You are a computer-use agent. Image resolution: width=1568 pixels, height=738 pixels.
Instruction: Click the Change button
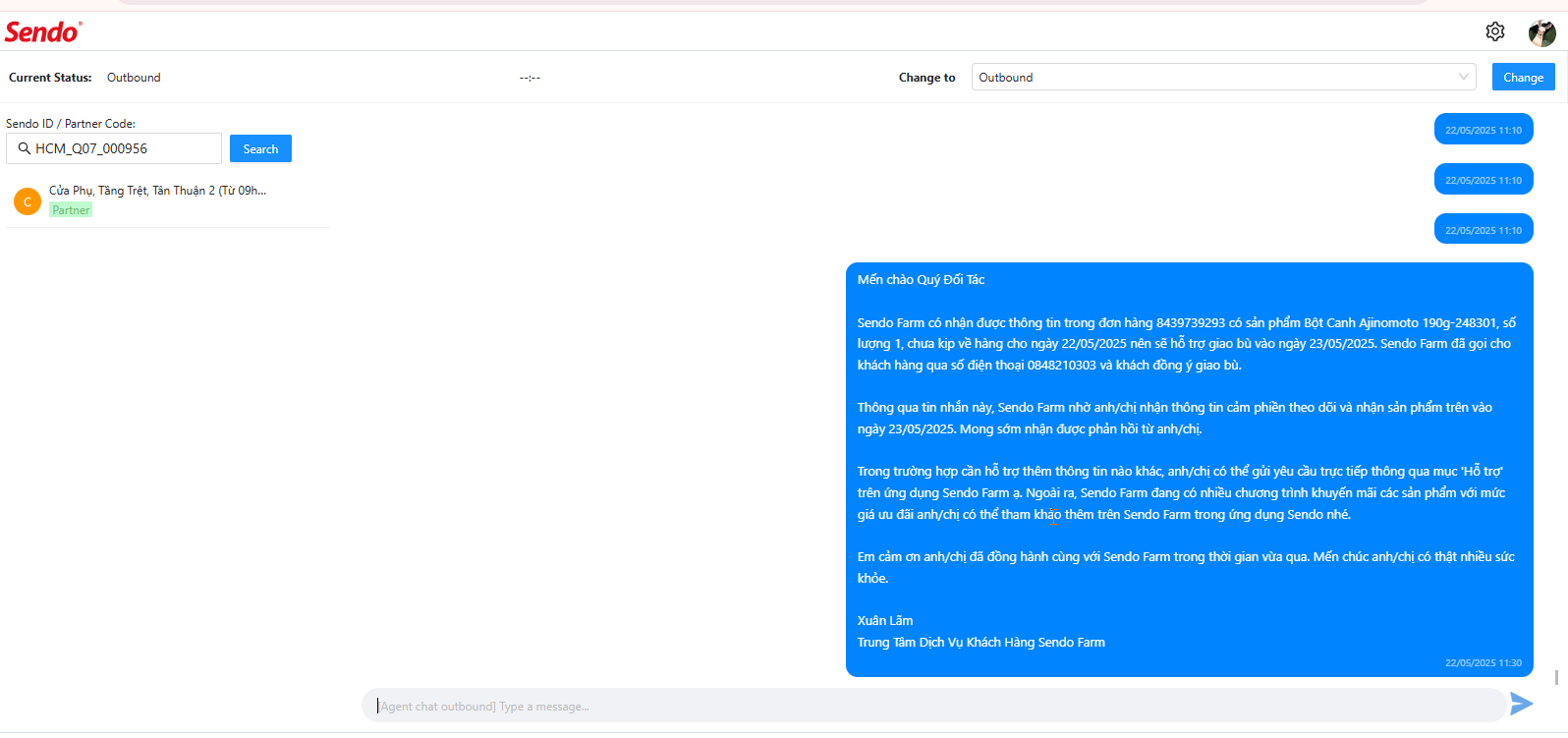pos(1523,77)
